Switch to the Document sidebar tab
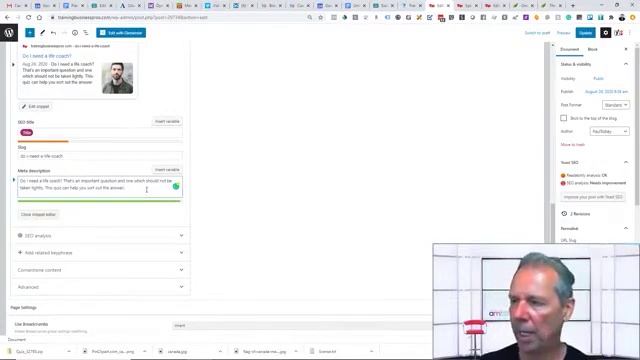Screen dimensions: 640x360 click(569, 49)
